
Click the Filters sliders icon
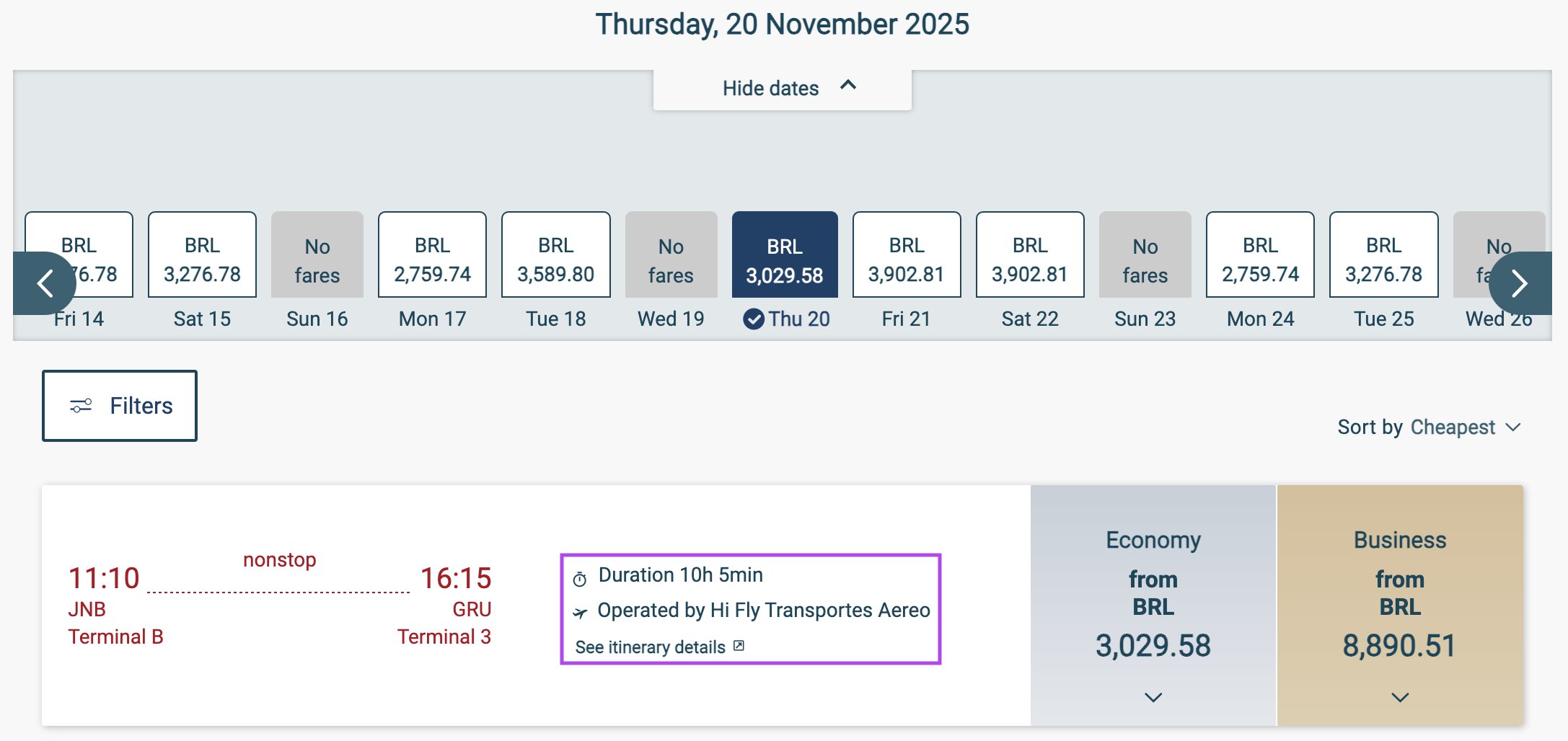(x=81, y=406)
